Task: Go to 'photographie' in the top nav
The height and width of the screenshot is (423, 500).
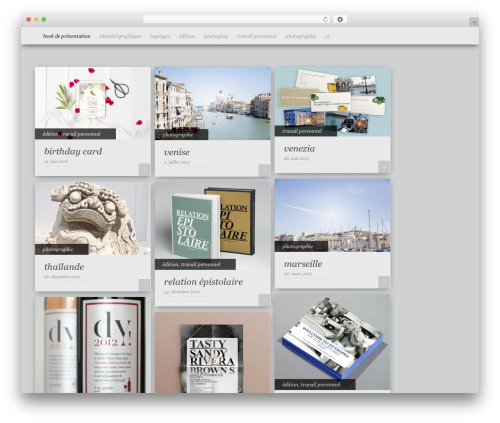Action: tap(300, 36)
